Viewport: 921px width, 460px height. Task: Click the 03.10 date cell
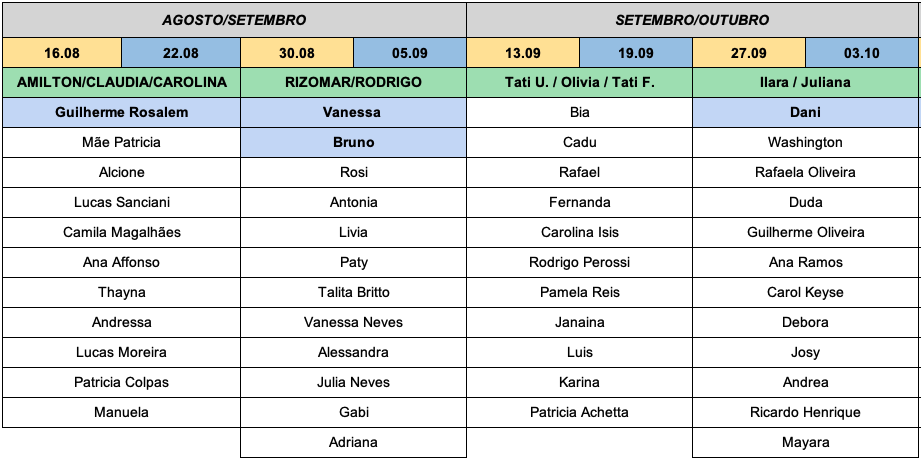point(861,52)
